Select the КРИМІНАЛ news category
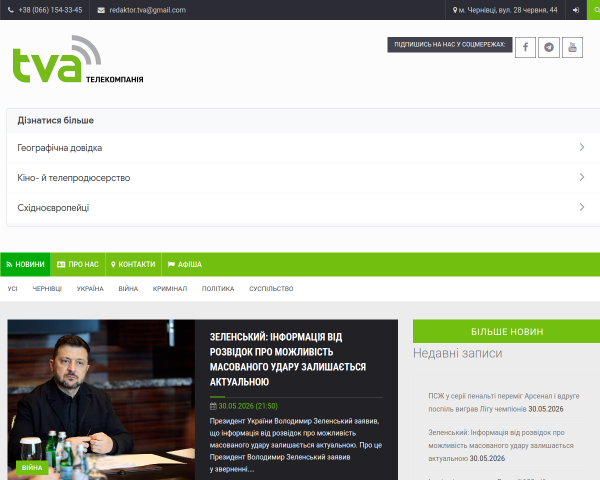This screenshot has width=600, height=480. 170,289
